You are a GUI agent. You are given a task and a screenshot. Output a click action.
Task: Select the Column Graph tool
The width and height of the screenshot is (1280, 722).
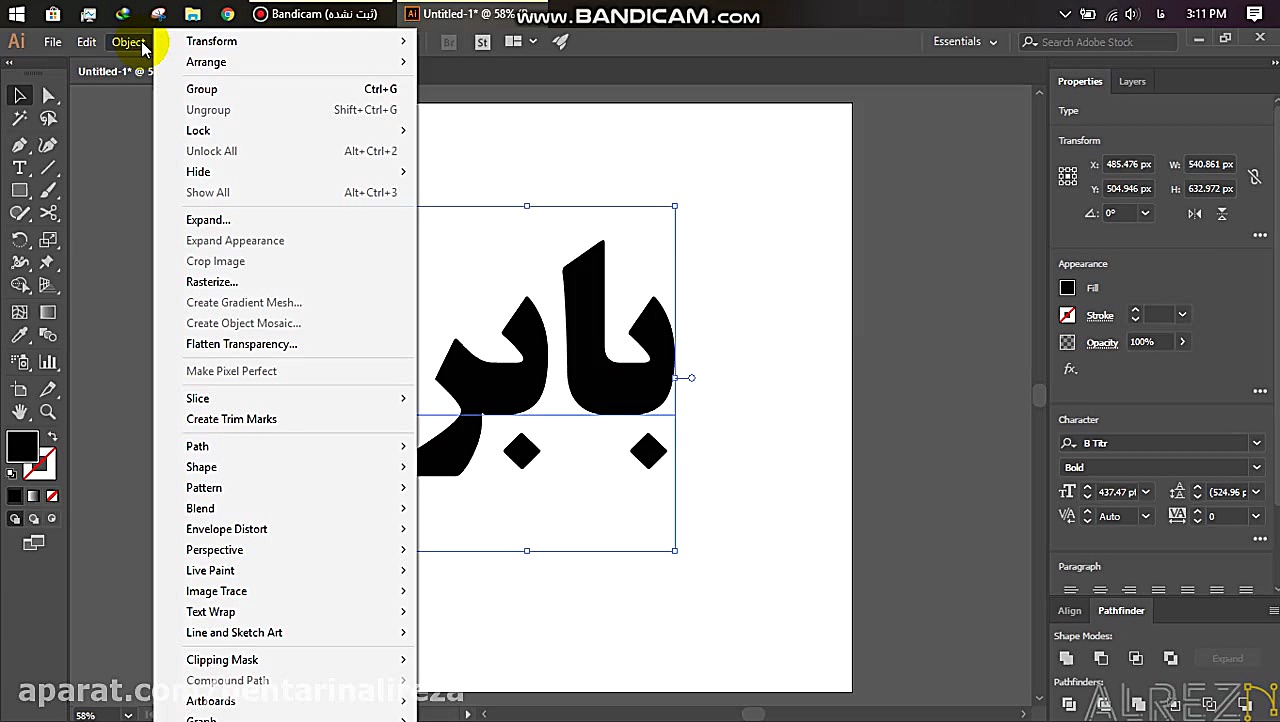point(48,362)
